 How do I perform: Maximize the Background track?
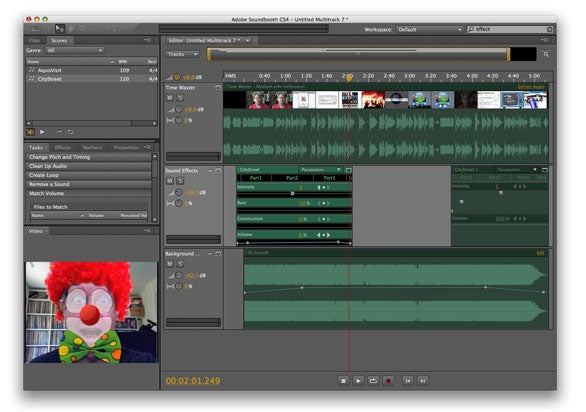(218, 253)
